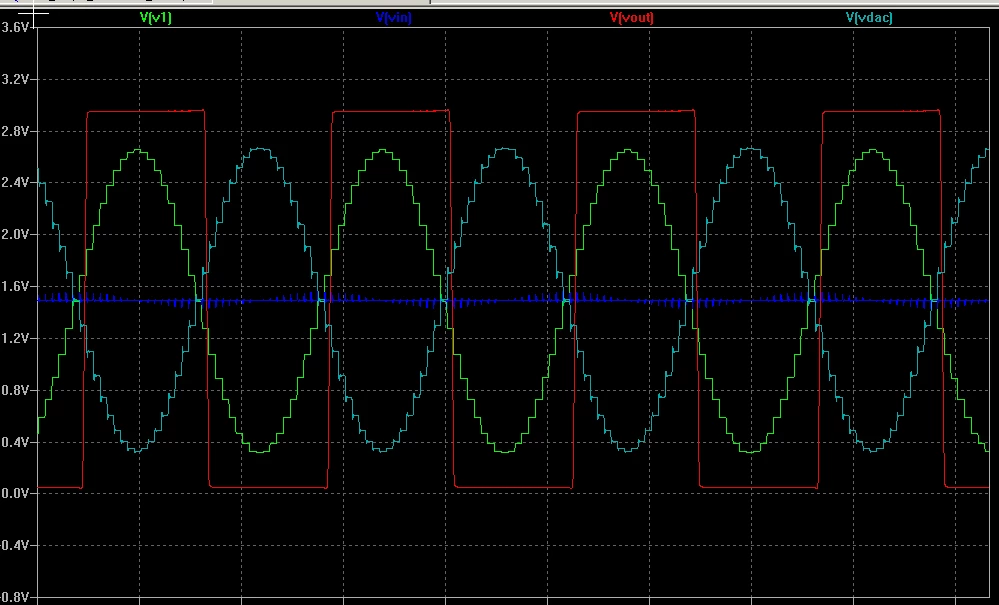The height and width of the screenshot is (605, 999).
Task: Click the first cyan V(vdac) waveform trough
Action: 140,450
